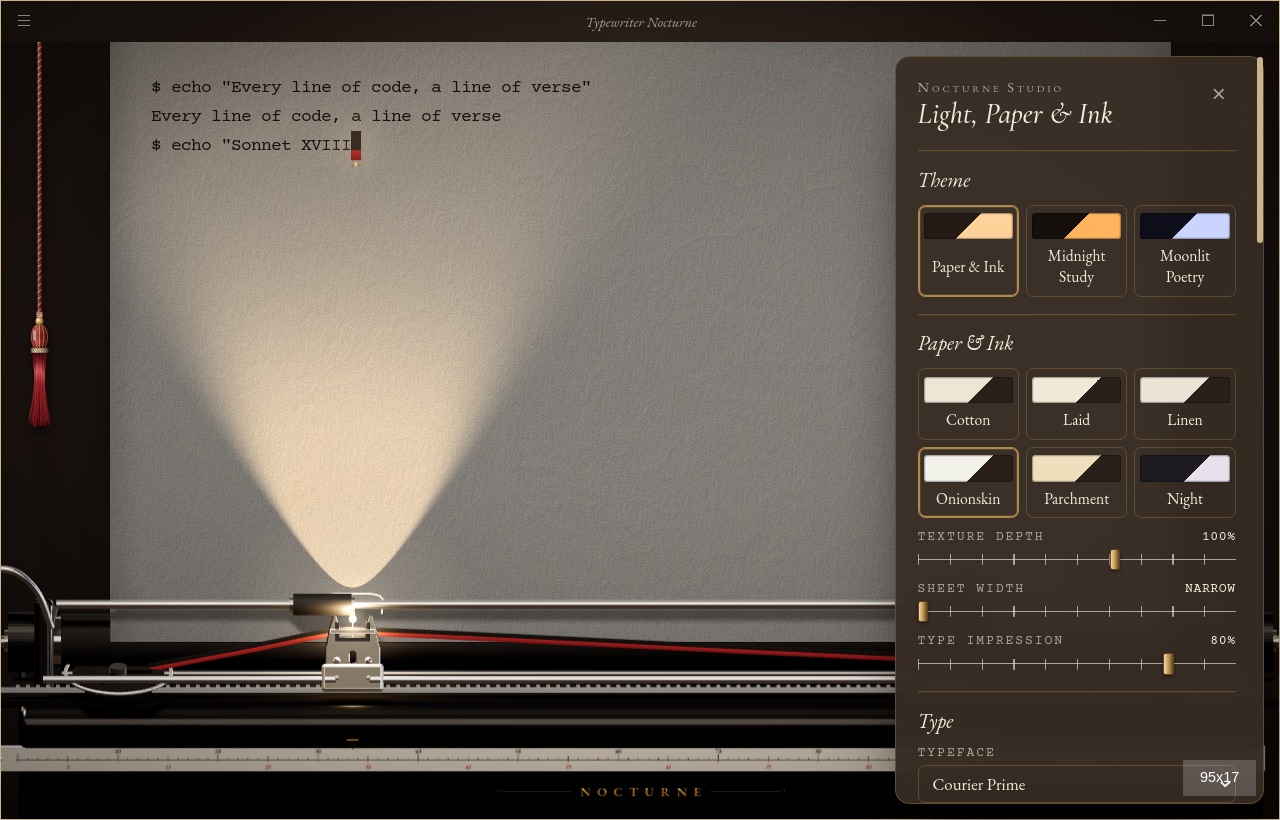Image resolution: width=1280 pixels, height=820 pixels.
Task: Click the "Nocturne Studio" panel subtitle
Action: click(x=990, y=88)
